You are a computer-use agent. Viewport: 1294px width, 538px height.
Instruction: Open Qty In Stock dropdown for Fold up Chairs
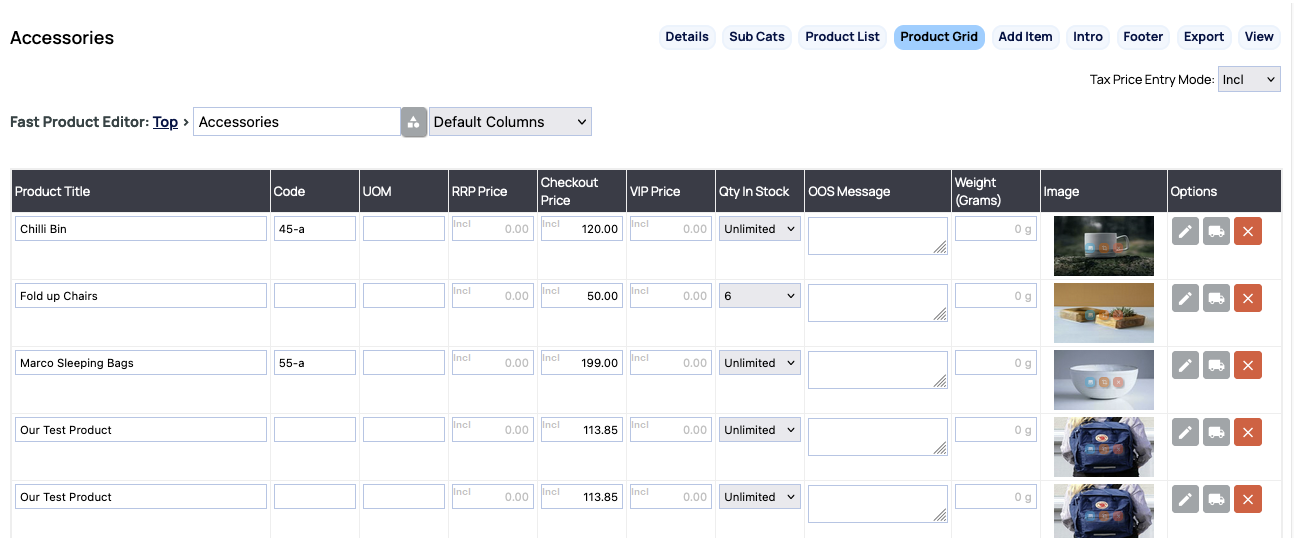[x=759, y=296]
